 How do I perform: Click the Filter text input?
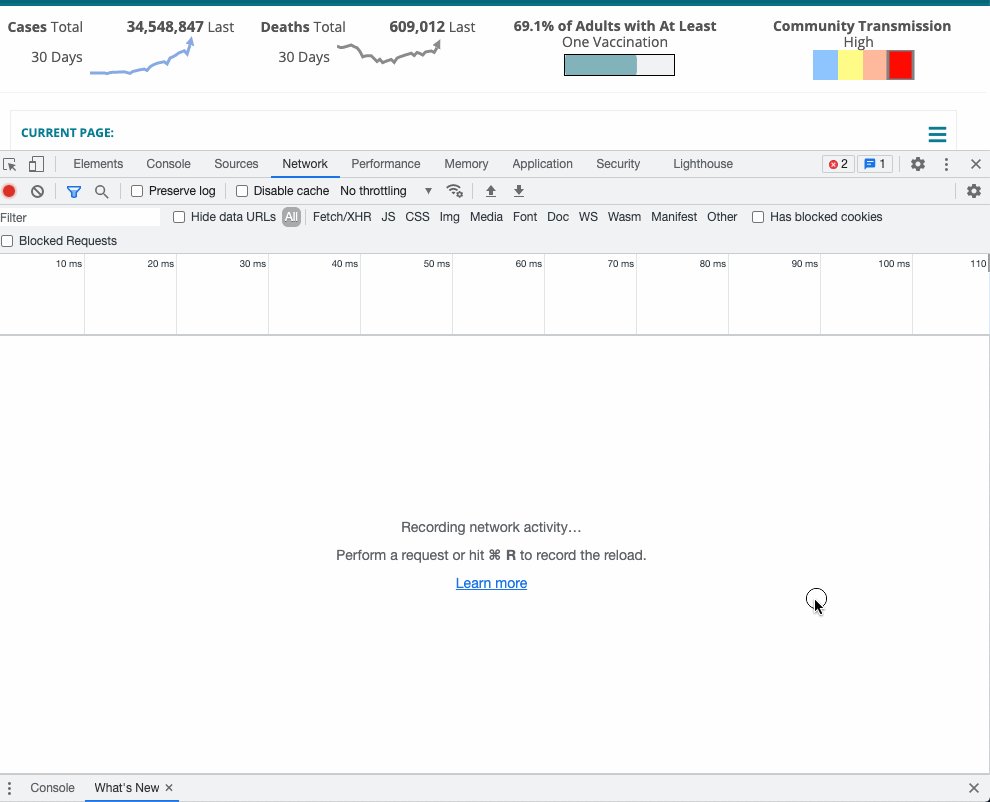[x=80, y=217]
